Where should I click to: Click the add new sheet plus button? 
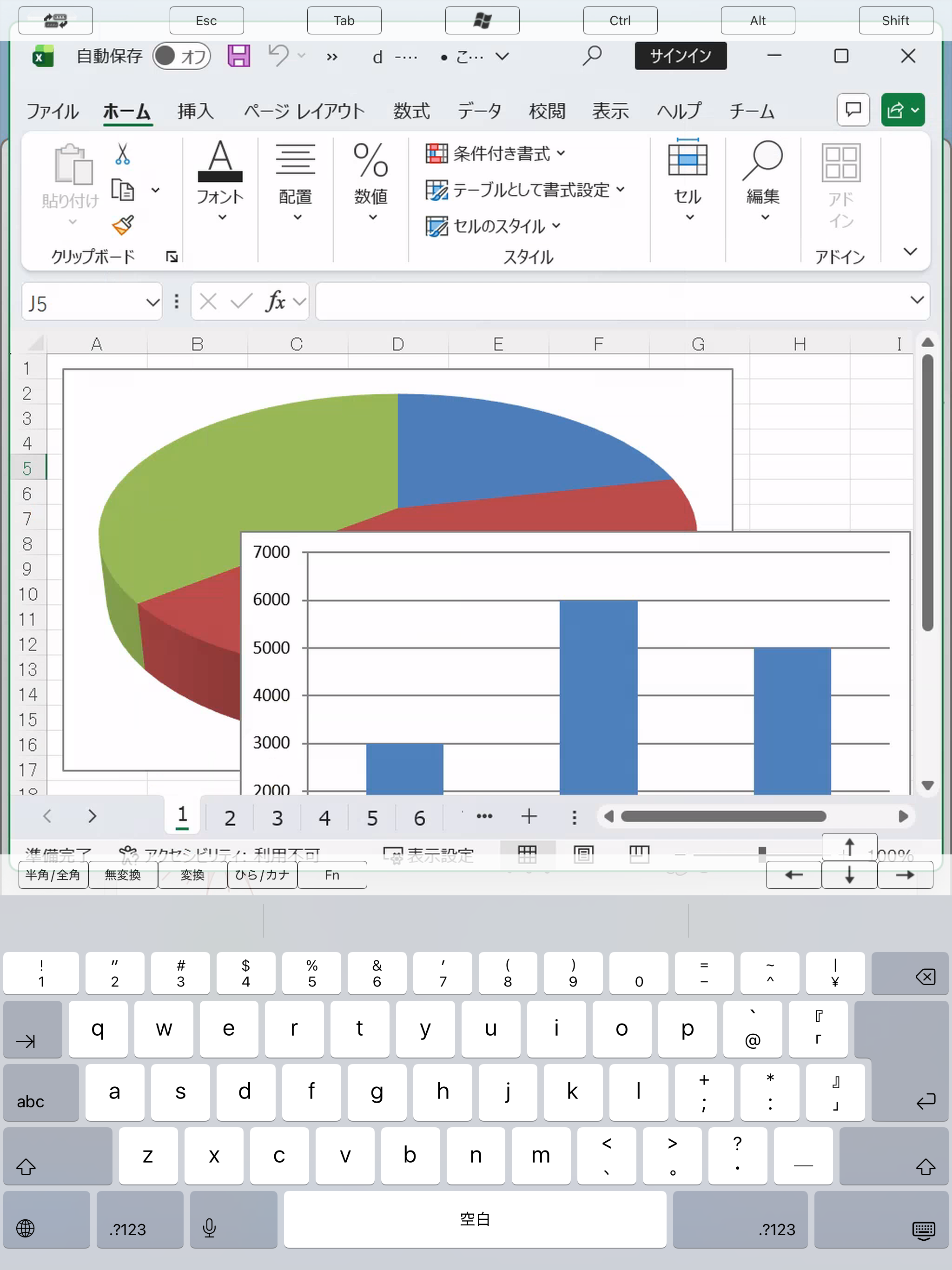coord(529,816)
